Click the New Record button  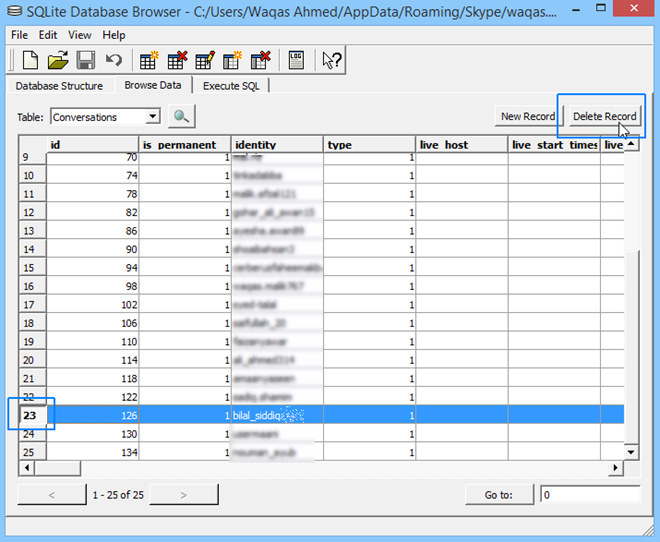click(528, 116)
